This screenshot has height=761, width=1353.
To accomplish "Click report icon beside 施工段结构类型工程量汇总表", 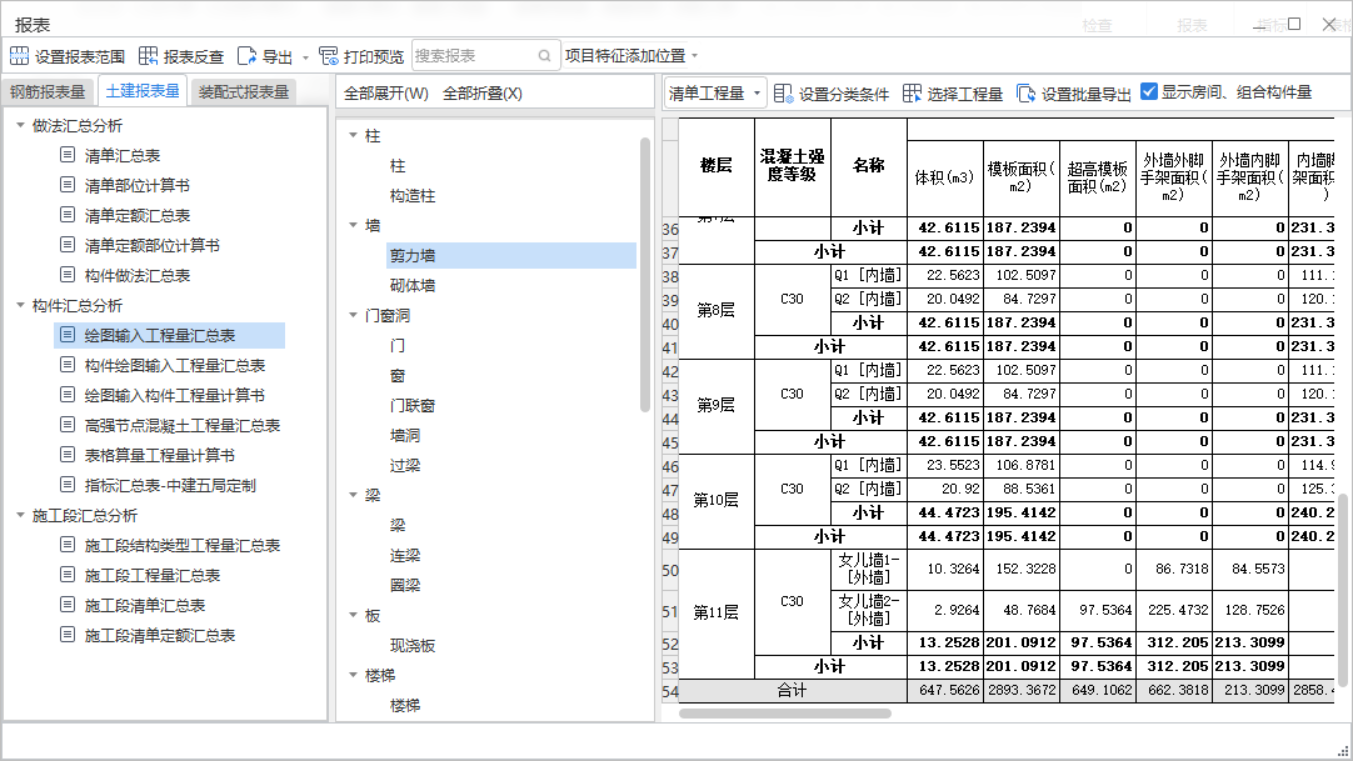I will click(67, 545).
